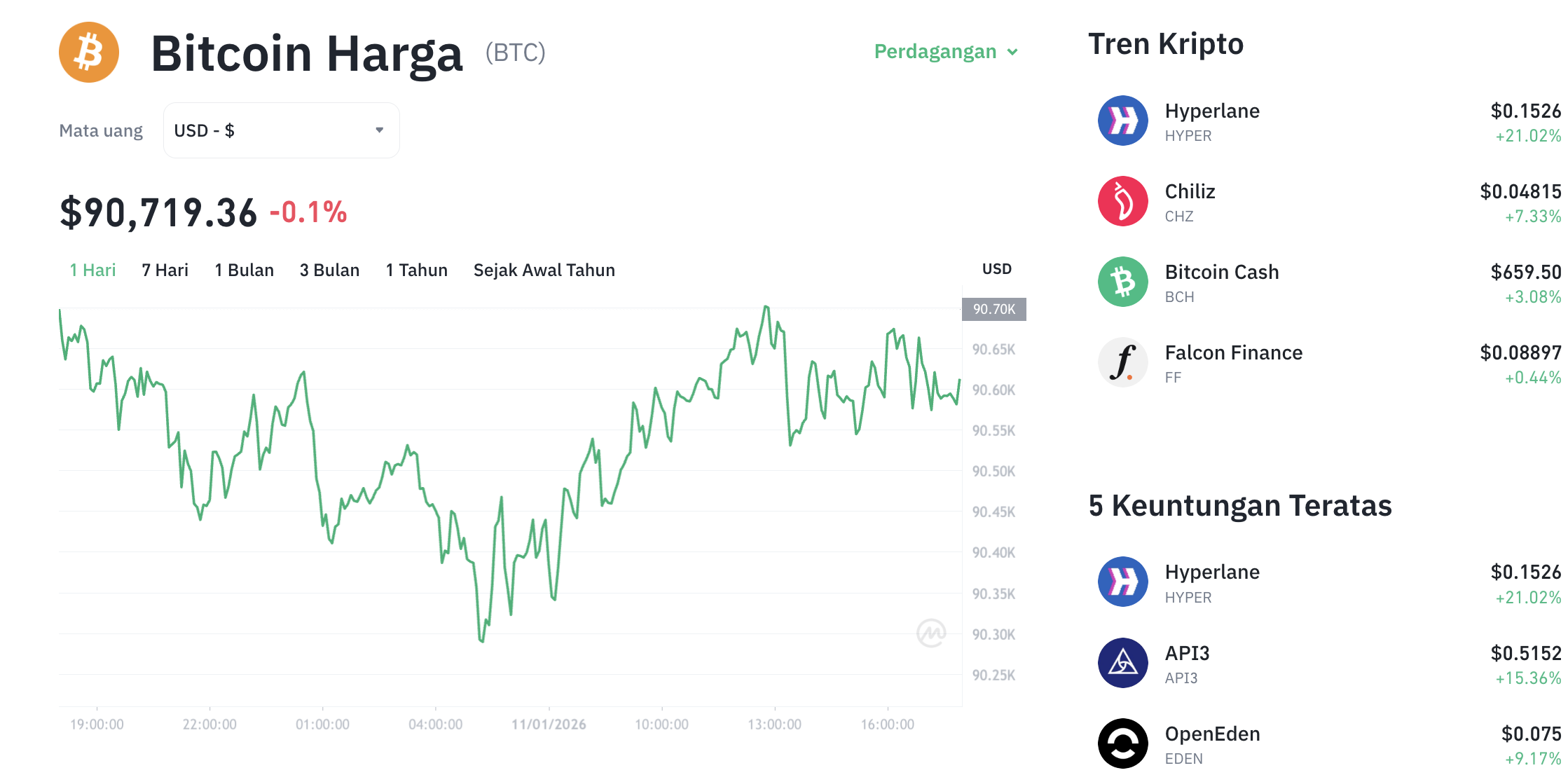
Task: Switch to the 7 Hari range
Action: (165, 270)
